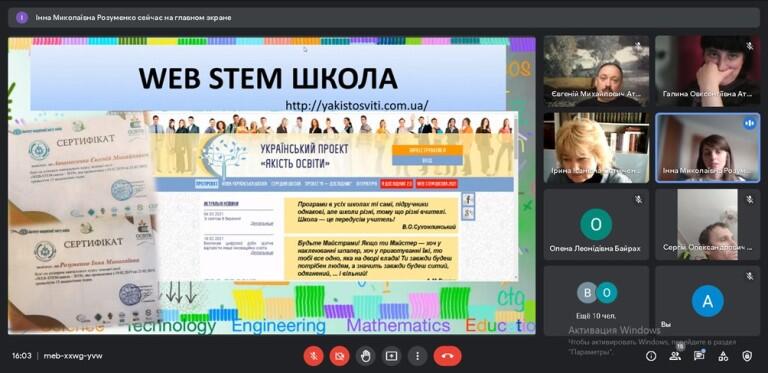Select Олена Леонідівна Байрах participant tile
768x373 pixels.
point(596,225)
